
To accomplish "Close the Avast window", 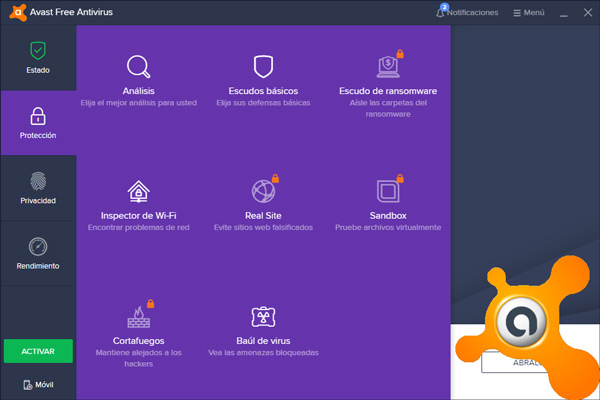I will 588,13.
